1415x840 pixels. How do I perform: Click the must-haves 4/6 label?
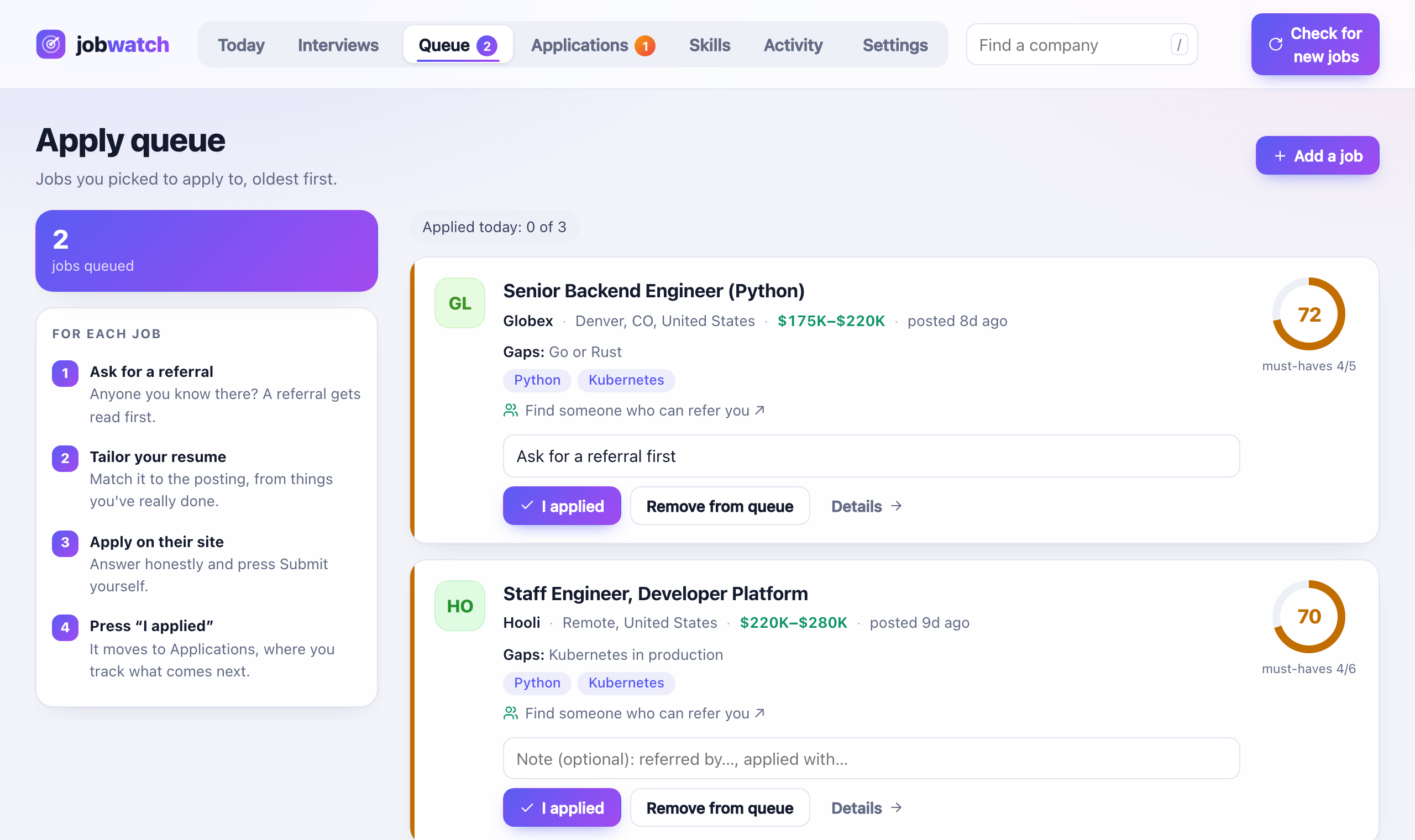click(1308, 669)
